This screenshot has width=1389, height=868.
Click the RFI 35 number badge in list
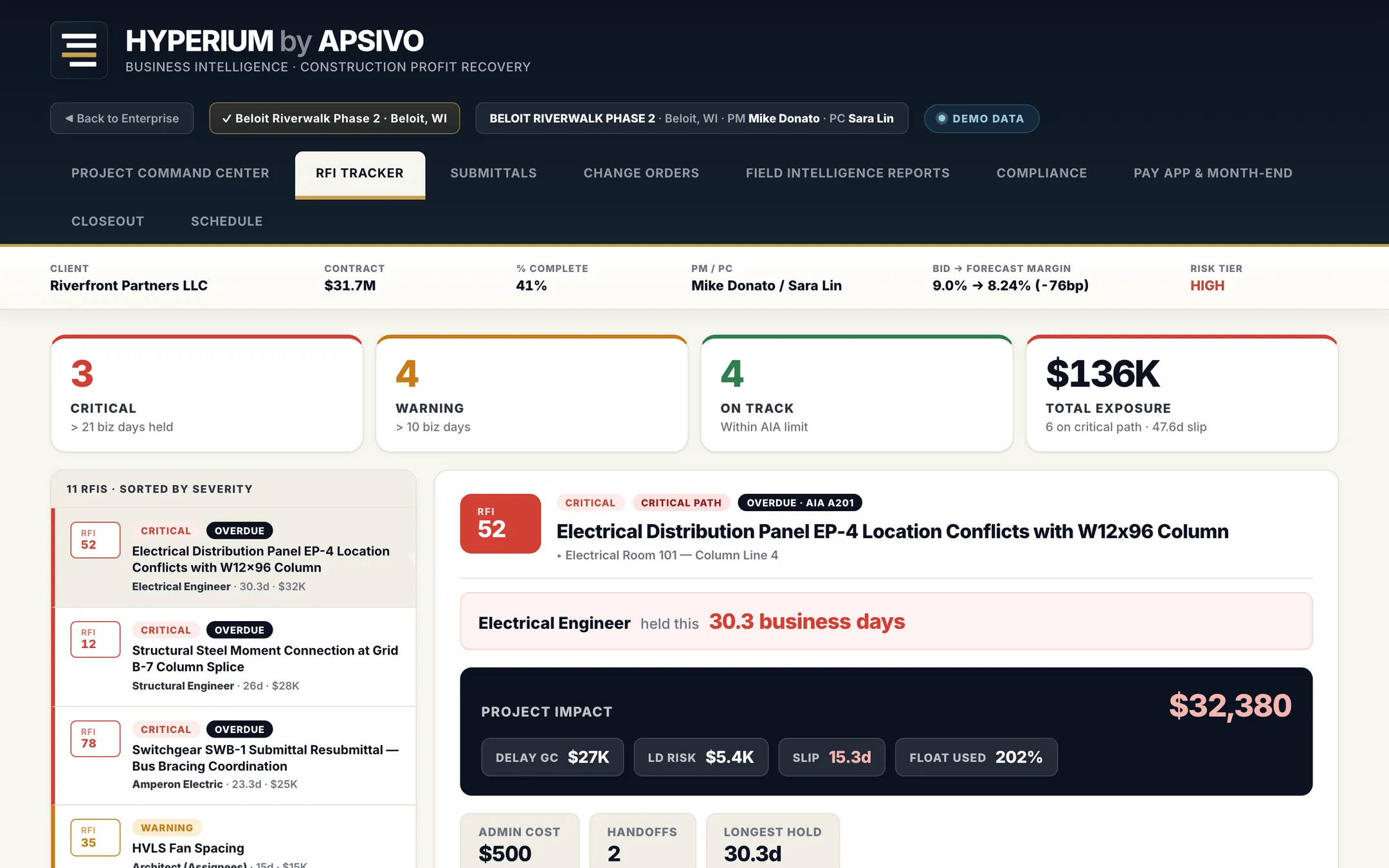[95, 837]
